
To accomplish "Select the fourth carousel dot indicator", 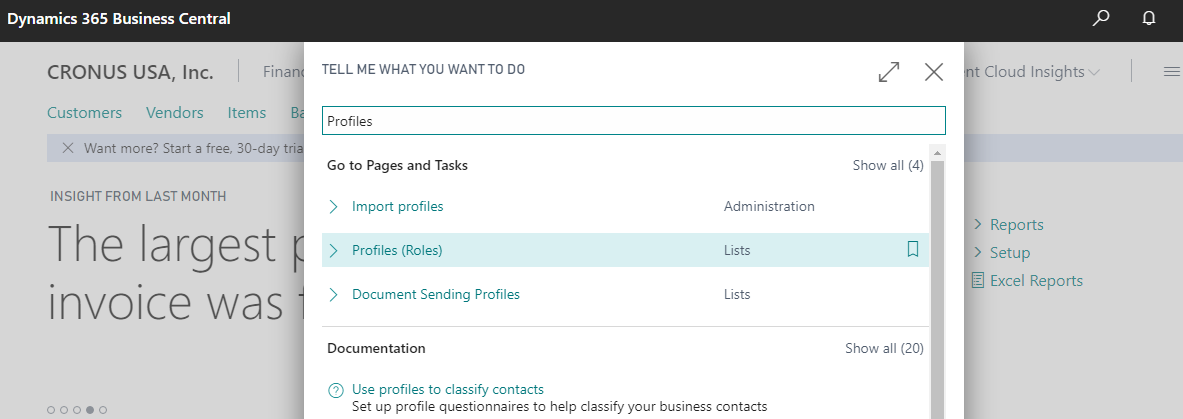I will [x=90, y=410].
